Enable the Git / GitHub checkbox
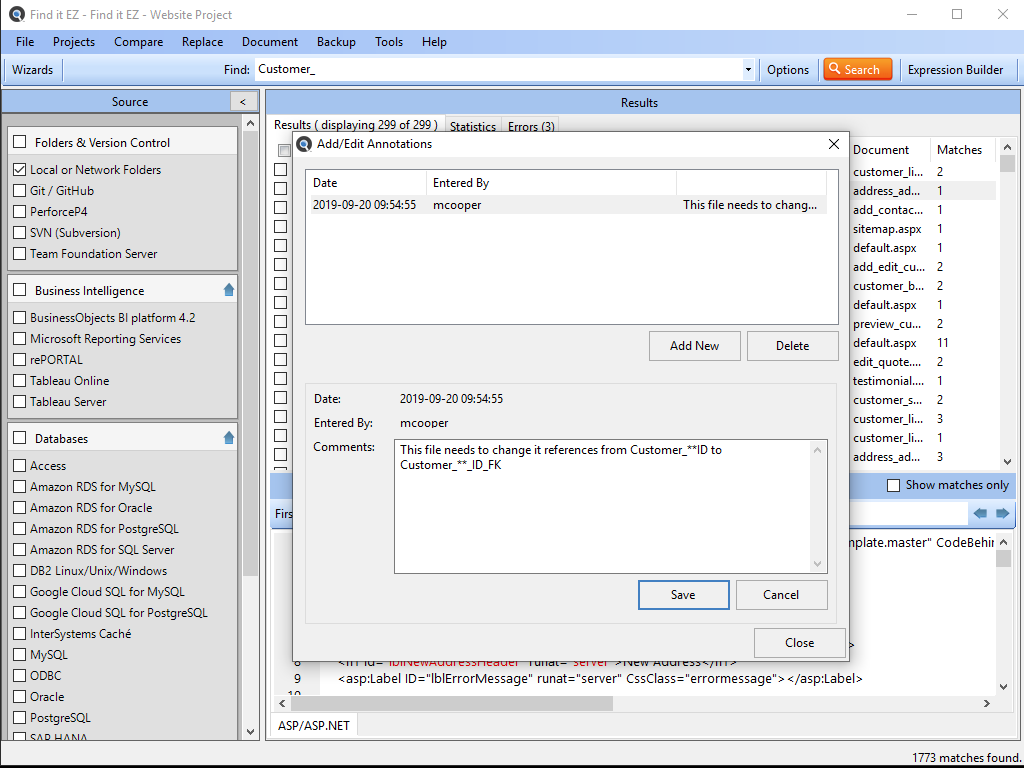The height and width of the screenshot is (768, 1024). (x=20, y=191)
